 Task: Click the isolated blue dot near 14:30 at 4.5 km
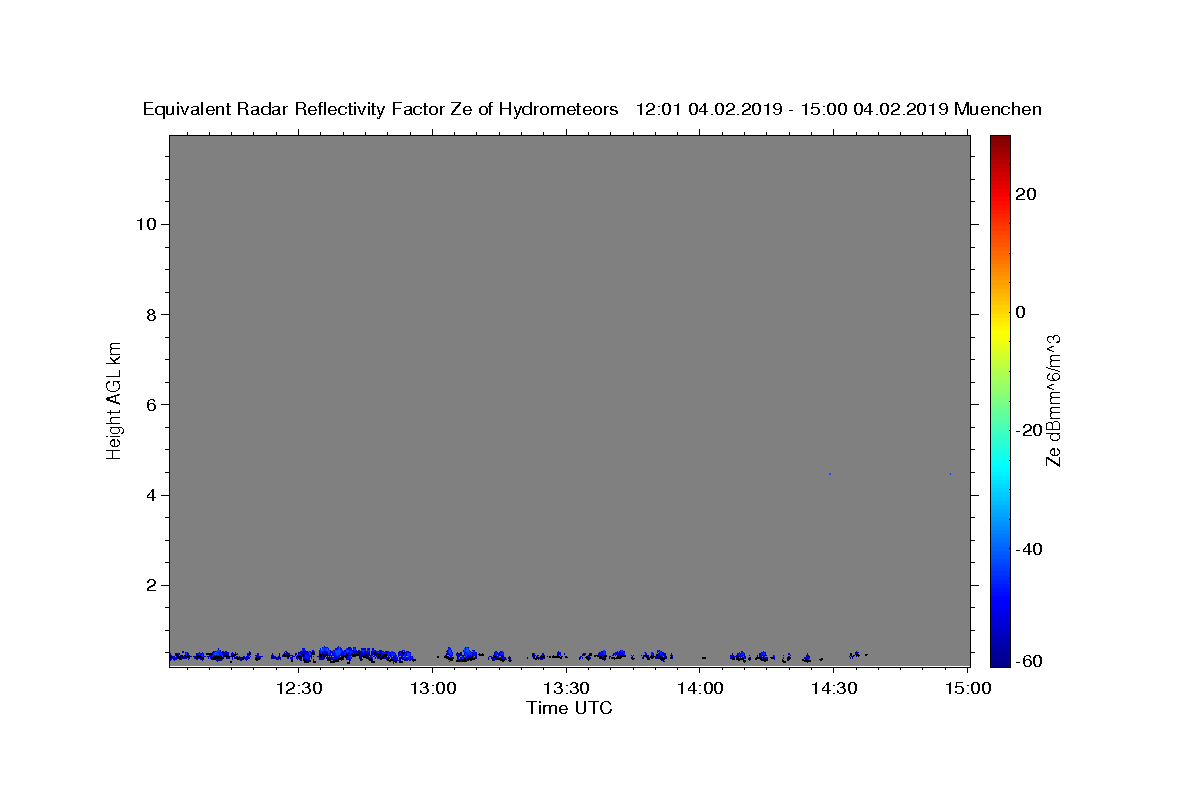point(830,474)
